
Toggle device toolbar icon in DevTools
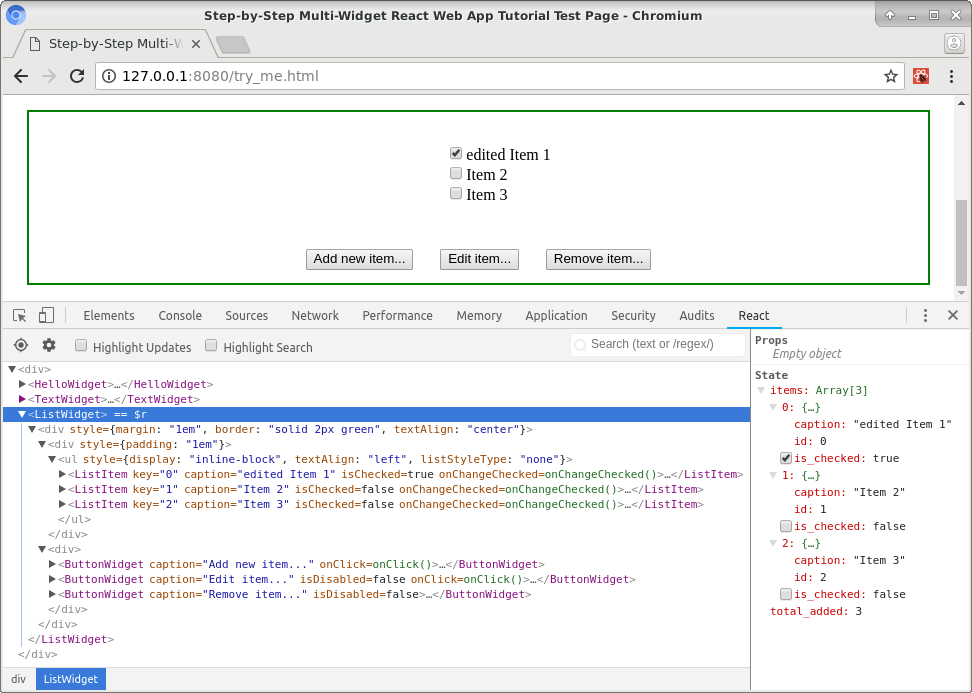pos(46,315)
